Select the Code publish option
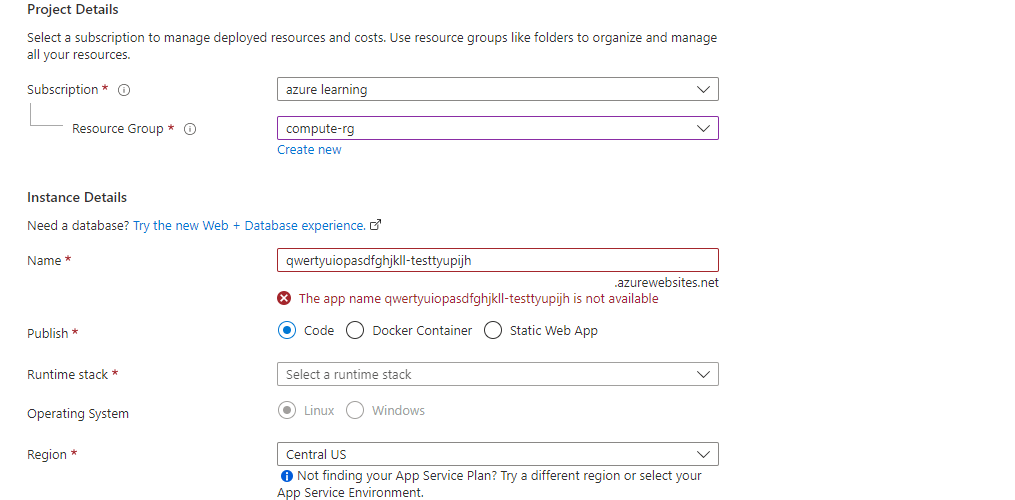The width and height of the screenshot is (1015, 500). [288, 330]
